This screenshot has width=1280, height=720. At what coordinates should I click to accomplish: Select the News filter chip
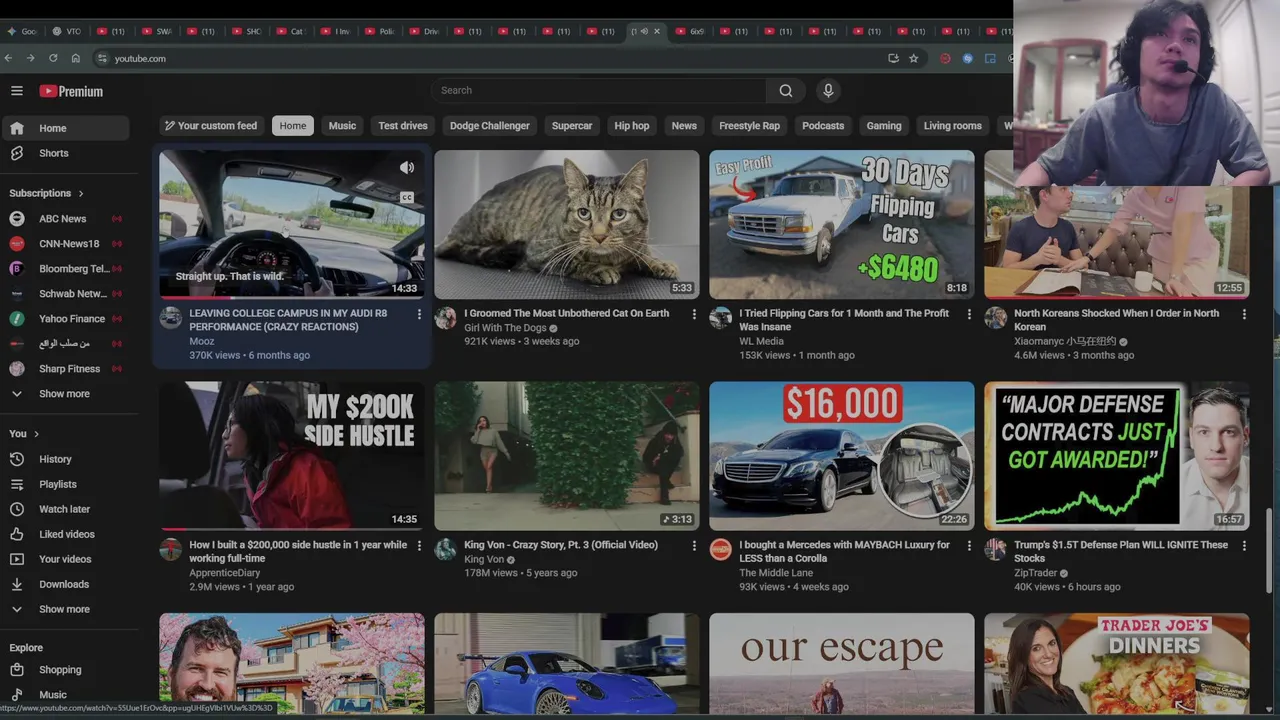click(x=684, y=126)
